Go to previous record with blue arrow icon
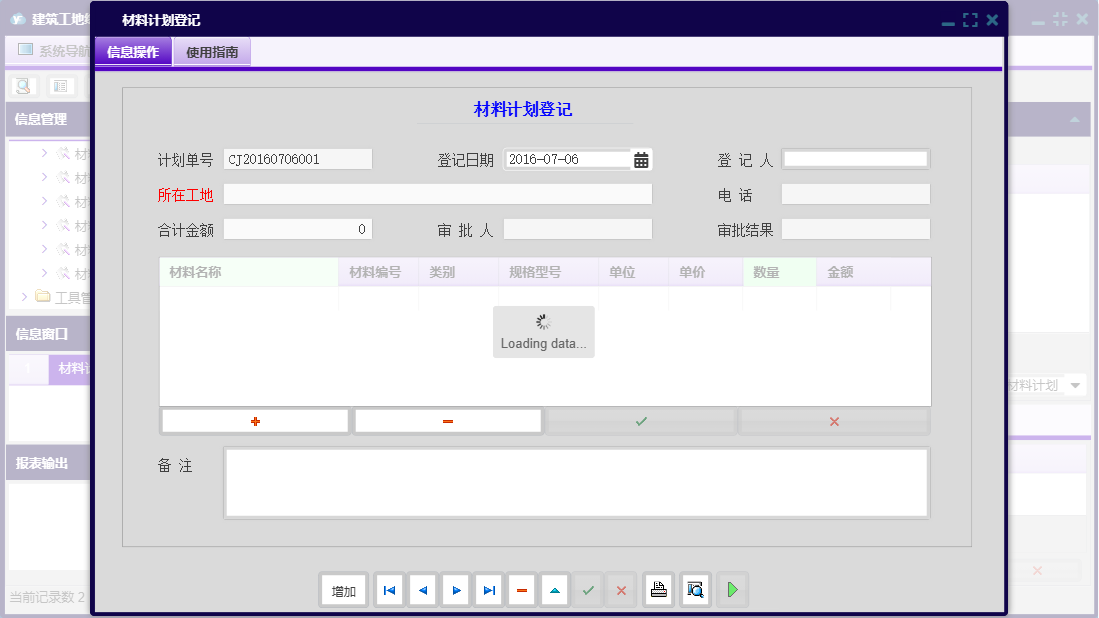 coord(422,590)
